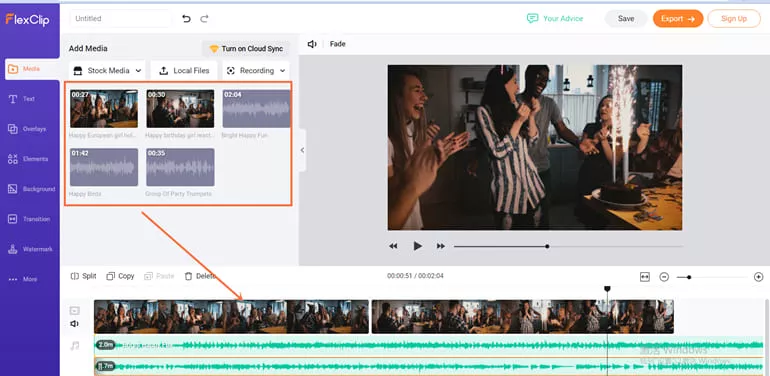770x376 pixels.
Task: Expand the Recording dropdown
Action: pos(256,71)
